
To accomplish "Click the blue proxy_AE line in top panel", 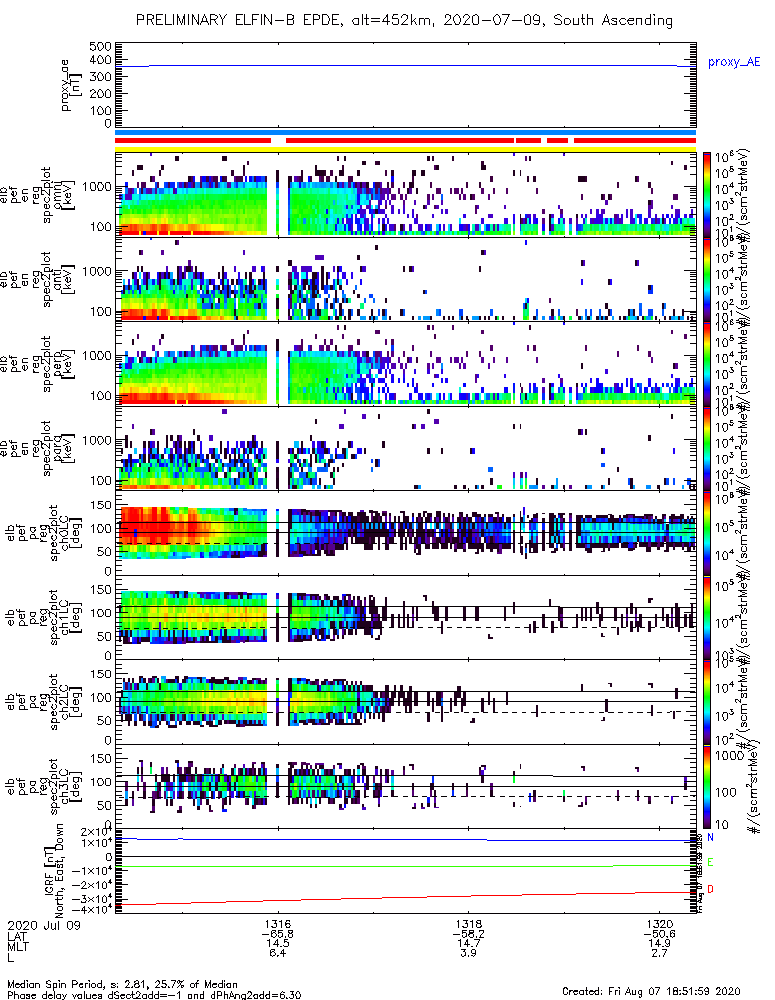I will pyautogui.click(x=406, y=66).
